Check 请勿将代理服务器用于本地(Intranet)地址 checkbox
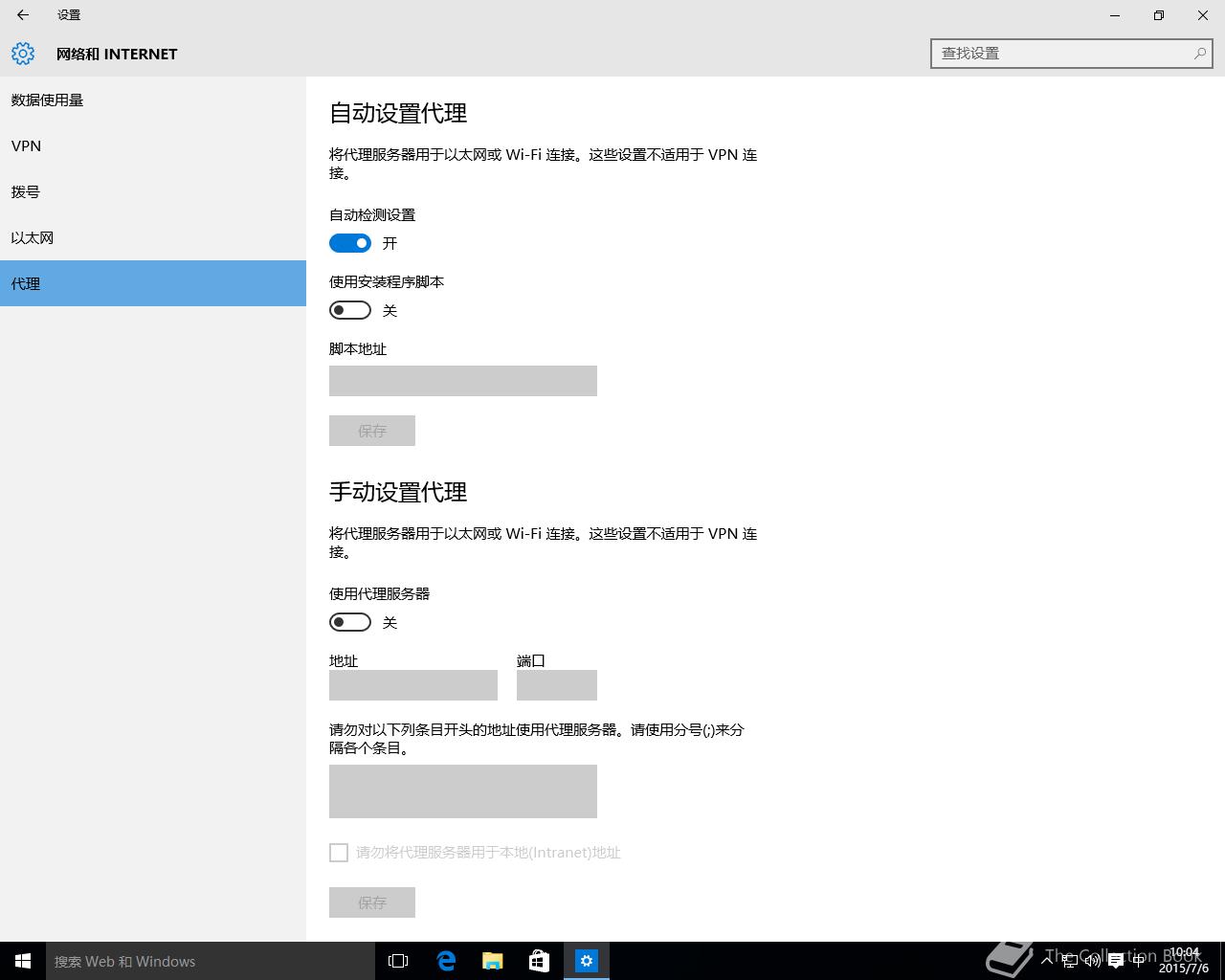This screenshot has height=980, width=1225. pos(339,853)
